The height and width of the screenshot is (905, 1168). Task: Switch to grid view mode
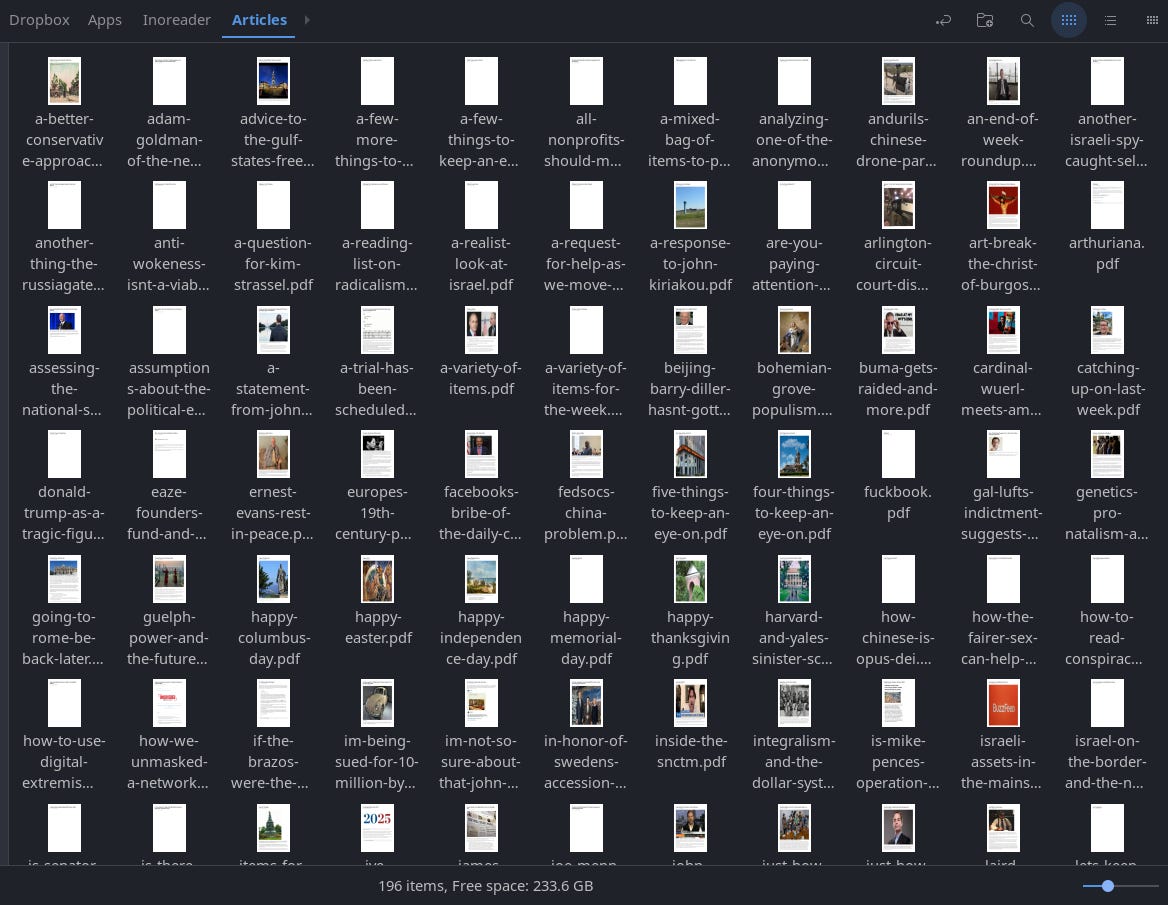tap(1069, 19)
